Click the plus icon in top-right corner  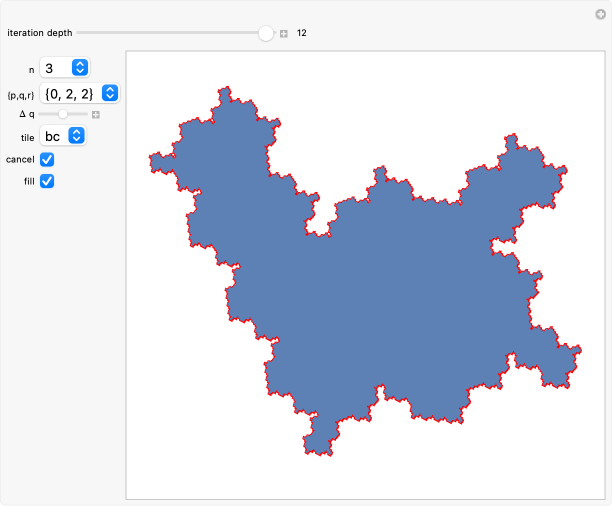600,14
